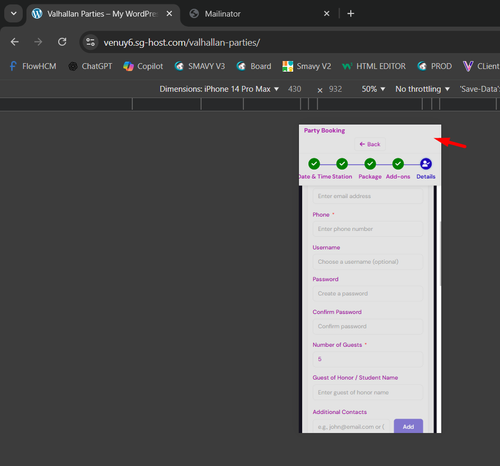Click the Enter phone number field
This screenshot has width=500, height=466.
click(368, 229)
